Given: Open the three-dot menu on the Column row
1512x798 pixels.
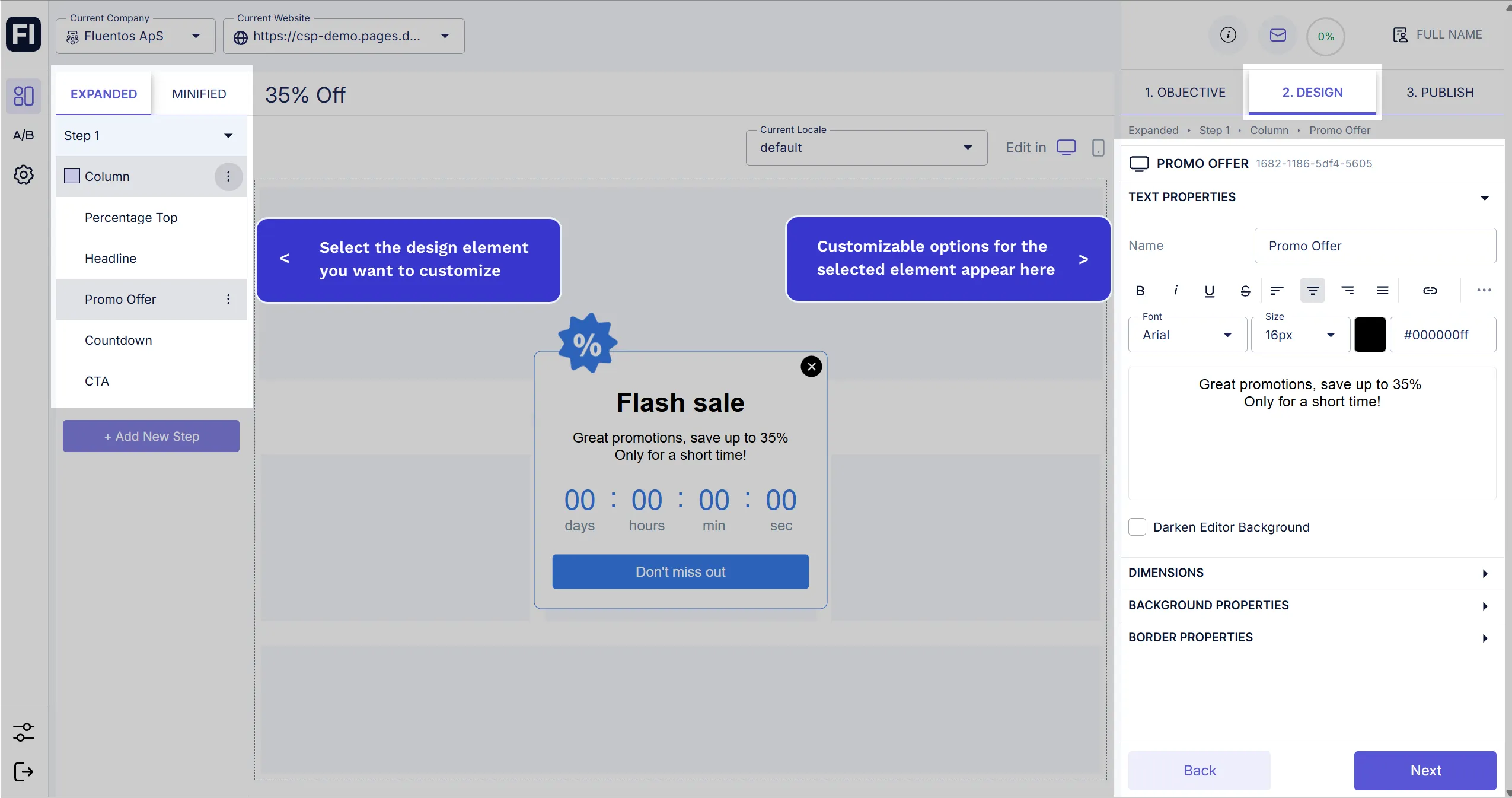Looking at the screenshot, I should tap(228, 177).
